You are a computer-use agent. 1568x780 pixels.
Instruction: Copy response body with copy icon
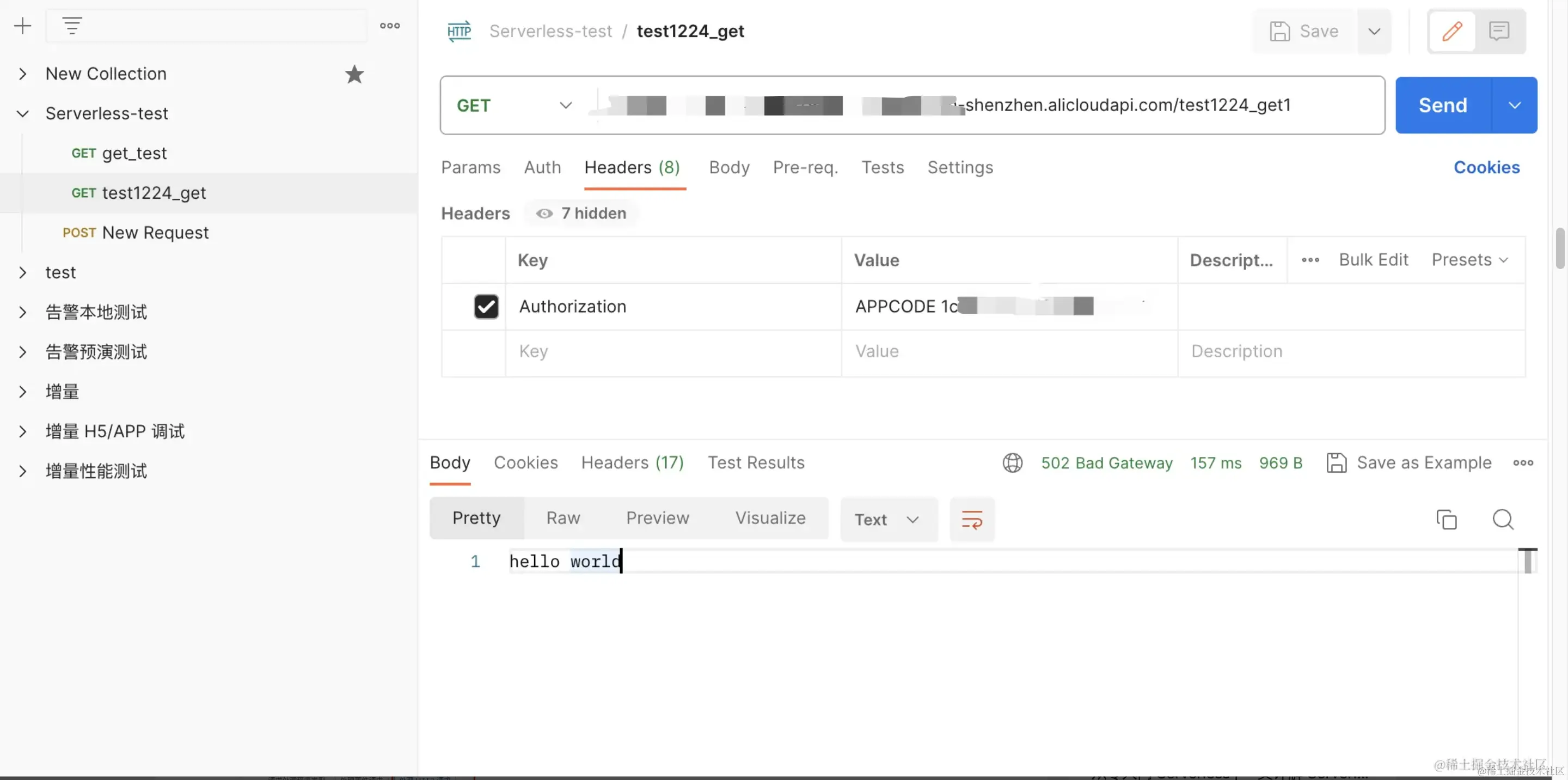click(x=1446, y=520)
